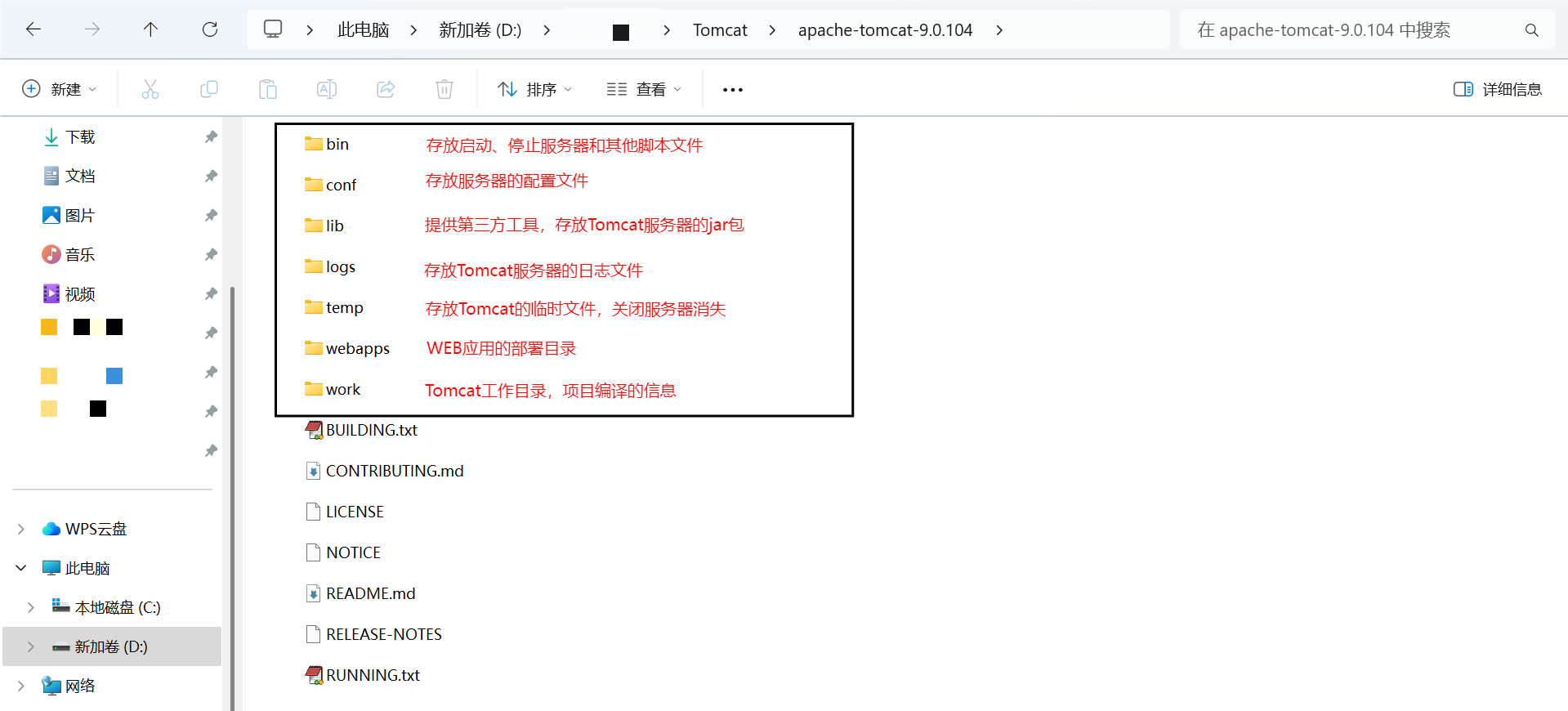Select the conf folder
This screenshot has height=711, width=1568.
pos(330,186)
